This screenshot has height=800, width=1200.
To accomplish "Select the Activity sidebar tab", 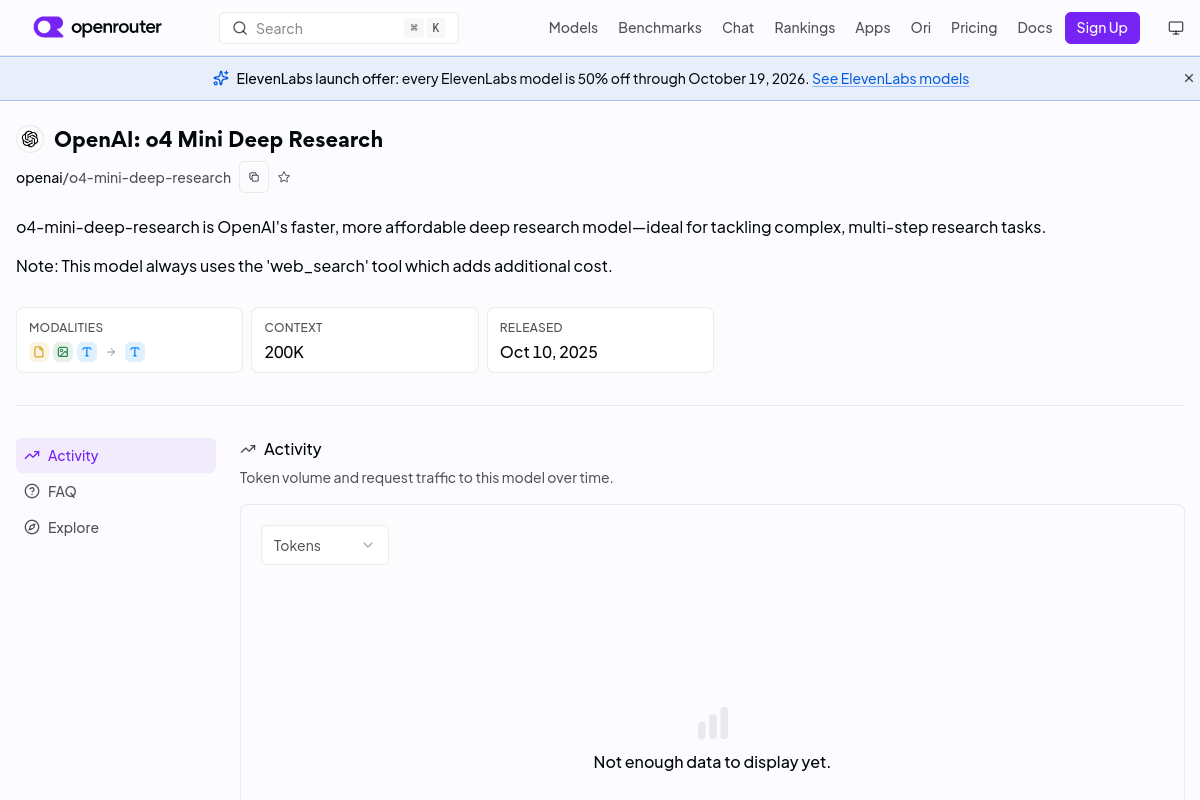I will click(x=116, y=455).
